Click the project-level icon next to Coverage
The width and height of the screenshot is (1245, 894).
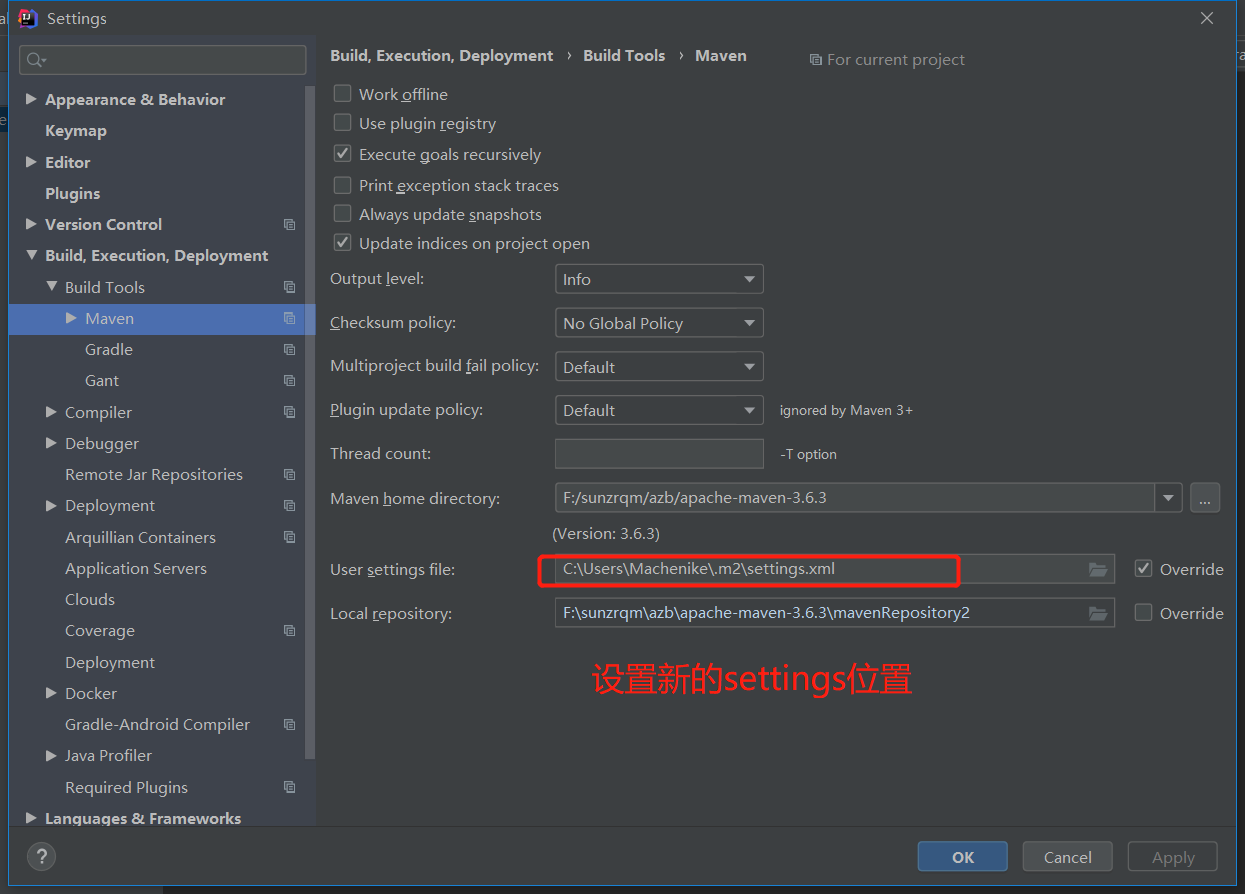[289, 630]
